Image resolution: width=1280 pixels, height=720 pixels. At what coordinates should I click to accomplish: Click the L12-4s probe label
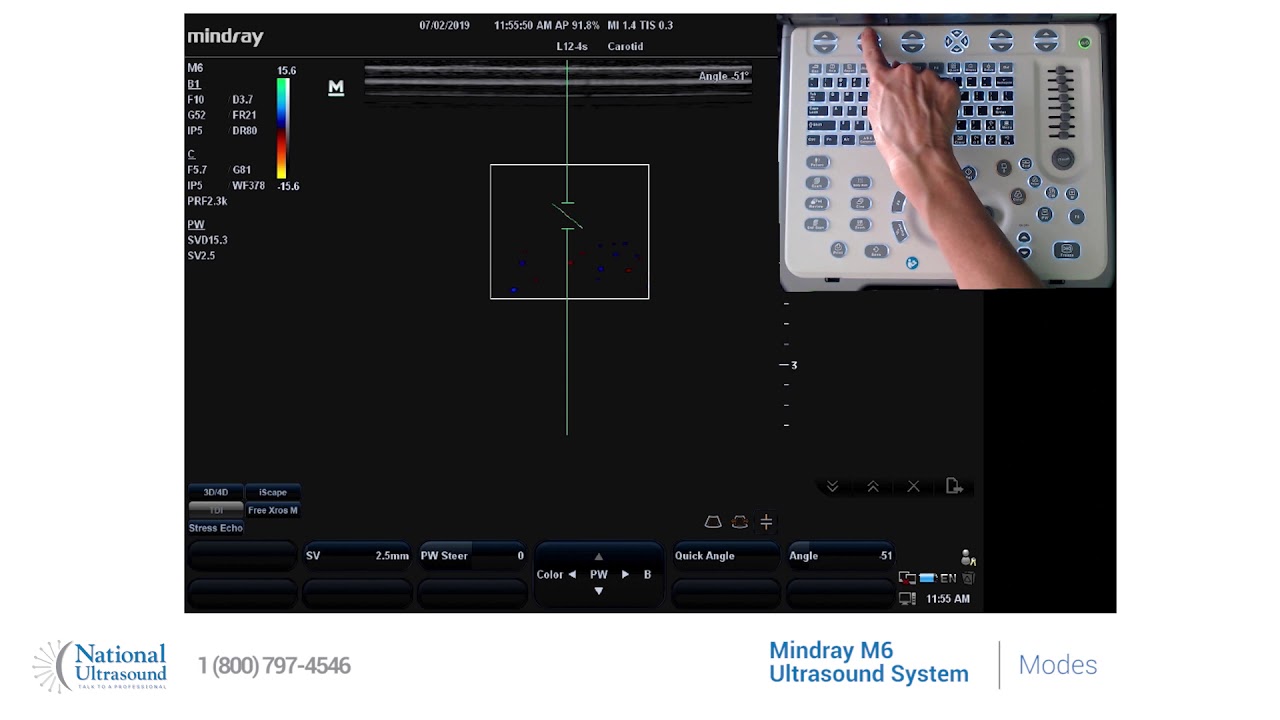(572, 46)
